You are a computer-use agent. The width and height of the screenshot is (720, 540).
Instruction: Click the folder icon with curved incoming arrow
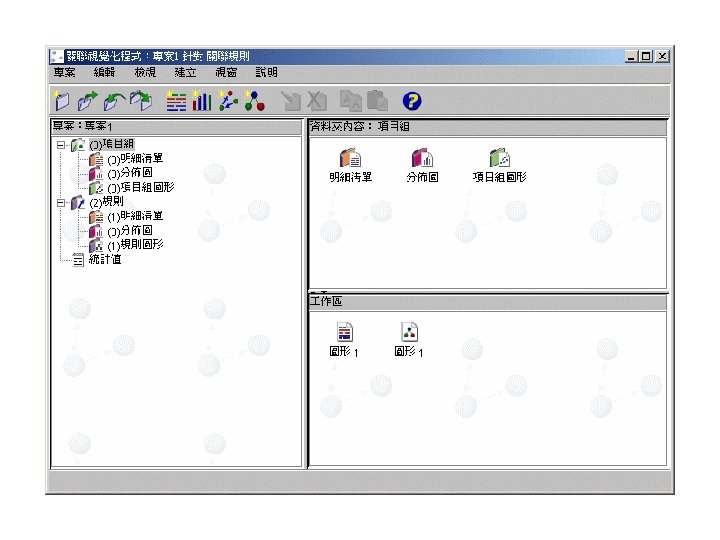114,101
